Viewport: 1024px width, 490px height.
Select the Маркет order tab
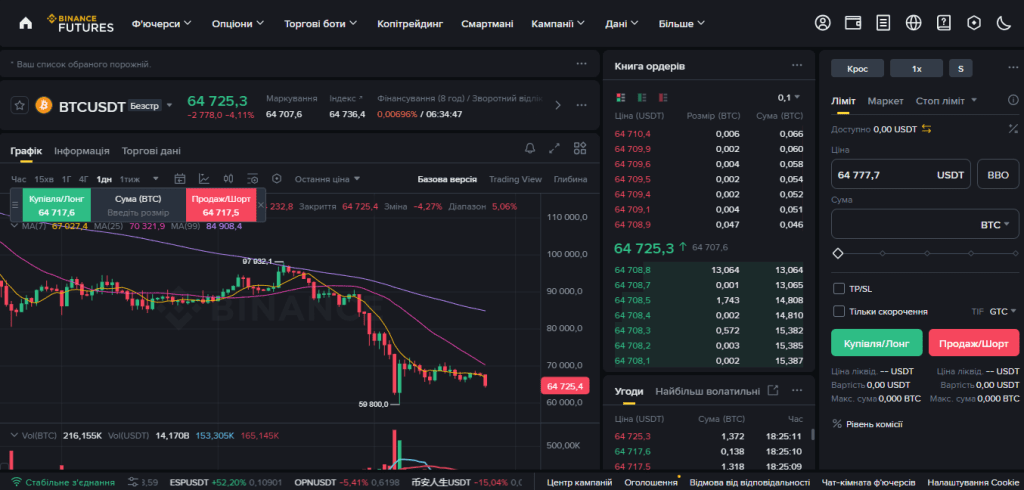(x=886, y=101)
